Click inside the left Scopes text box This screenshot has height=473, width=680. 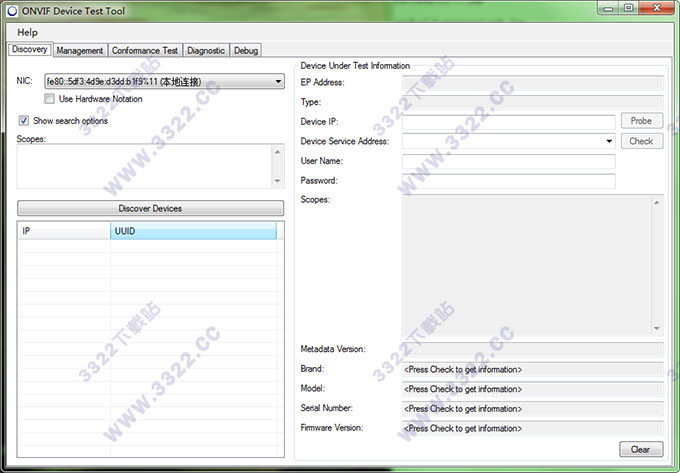pos(144,166)
